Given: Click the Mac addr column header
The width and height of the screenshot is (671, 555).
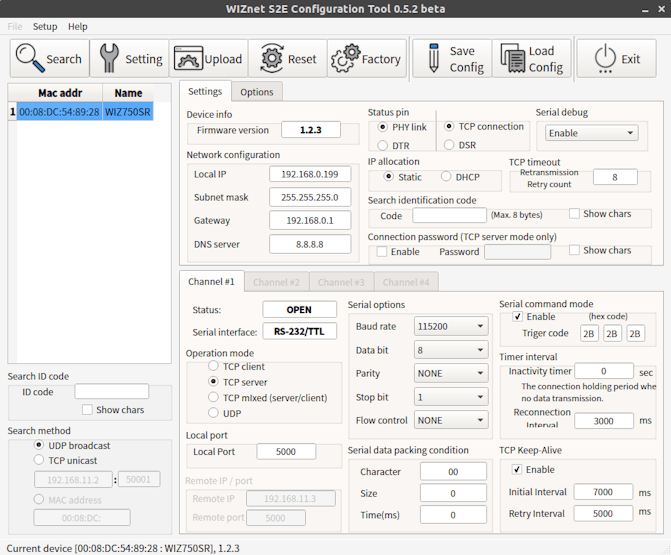Looking at the screenshot, I should pos(59,93).
